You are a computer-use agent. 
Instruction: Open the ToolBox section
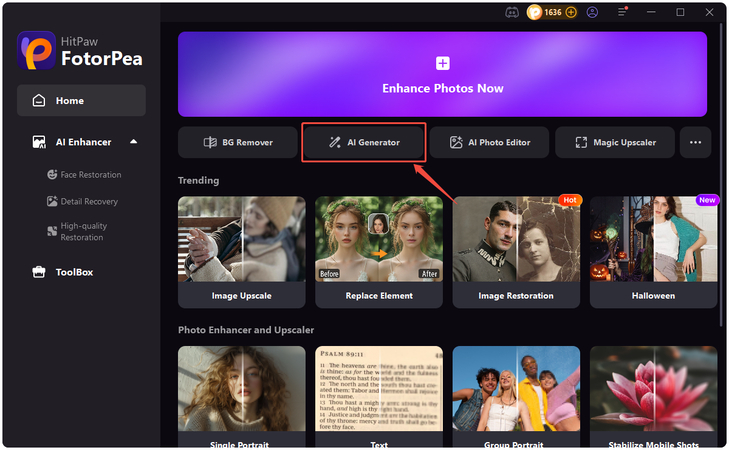click(x=74, y=272)
